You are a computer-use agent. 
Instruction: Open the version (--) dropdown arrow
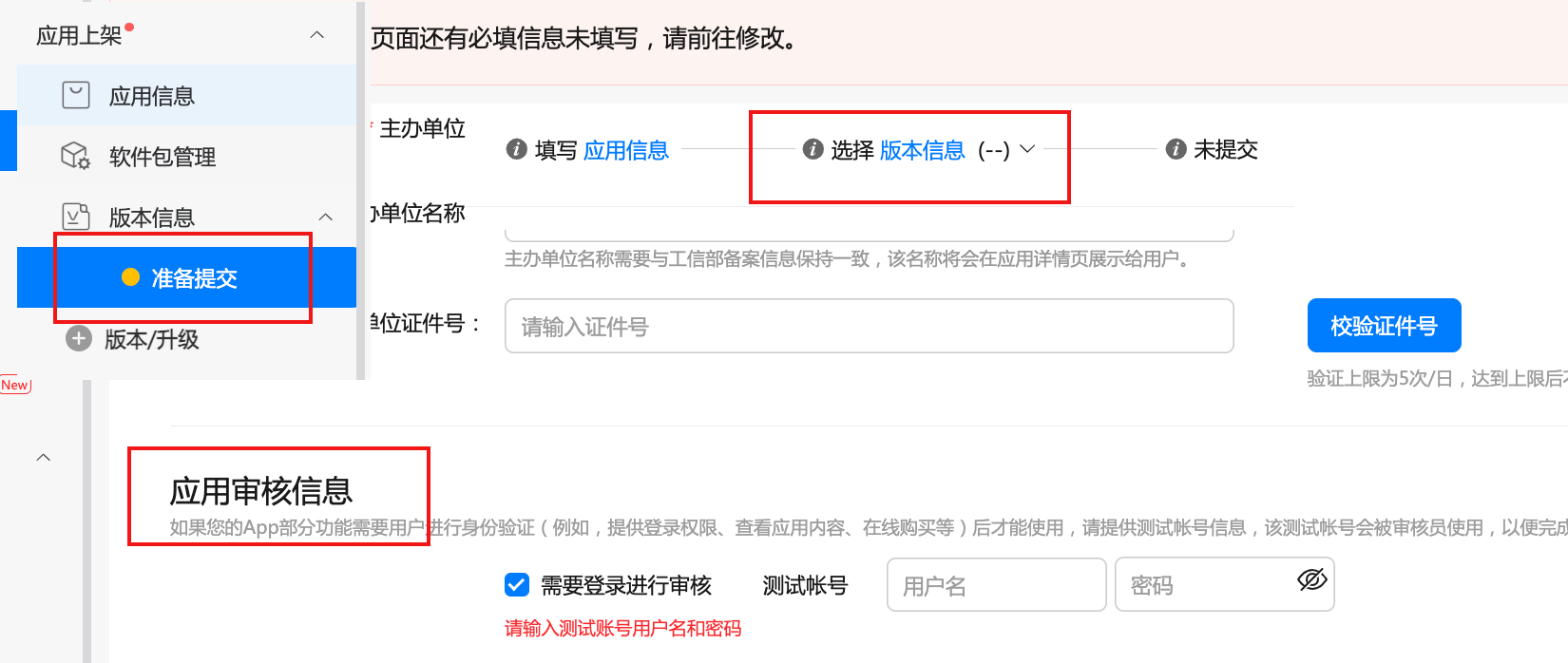click(1027, 149)
